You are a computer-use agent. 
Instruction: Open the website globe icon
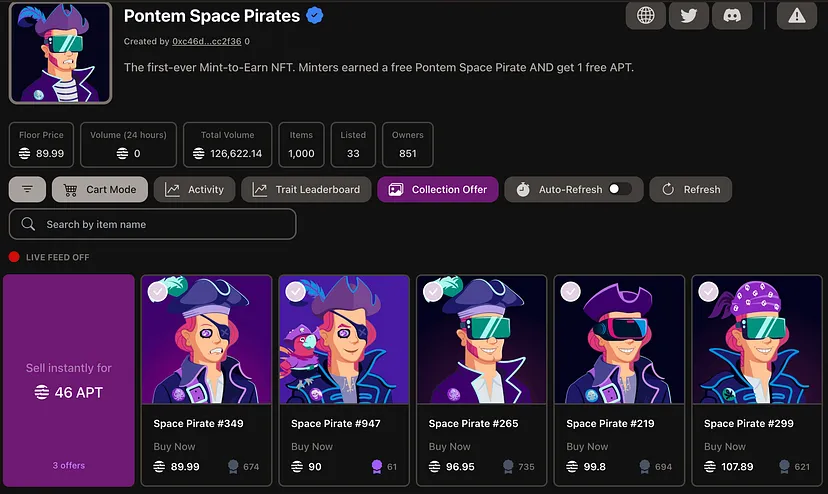click(x=645, y=16)
